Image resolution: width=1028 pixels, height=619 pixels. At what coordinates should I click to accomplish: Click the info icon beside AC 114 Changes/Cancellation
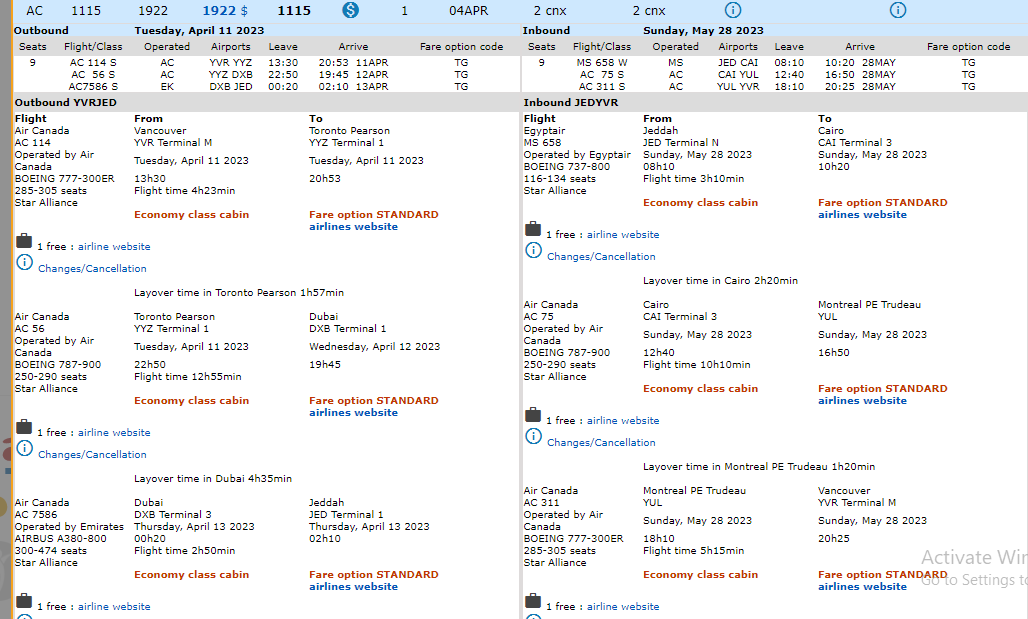tap(24, 262)
